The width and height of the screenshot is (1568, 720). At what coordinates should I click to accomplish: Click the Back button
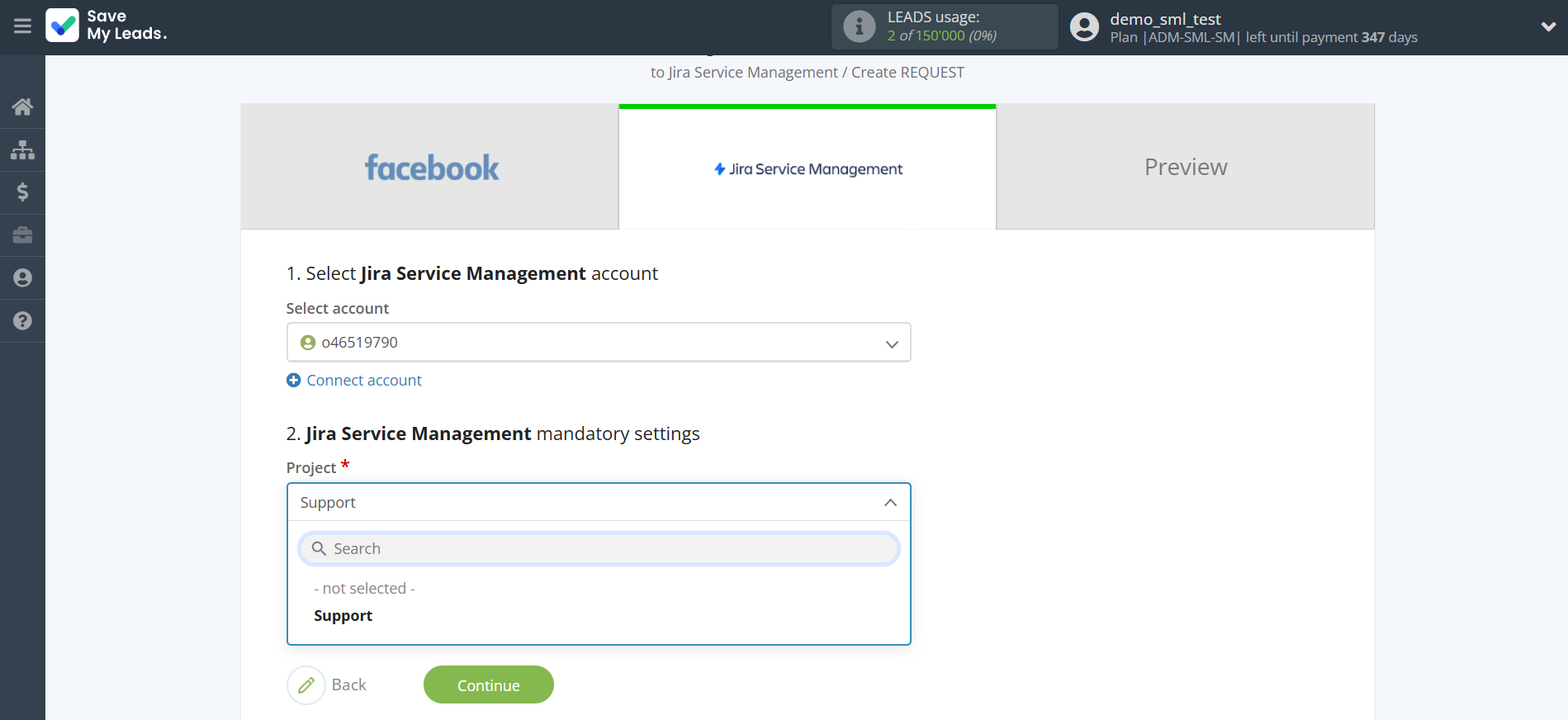(328, 685)
